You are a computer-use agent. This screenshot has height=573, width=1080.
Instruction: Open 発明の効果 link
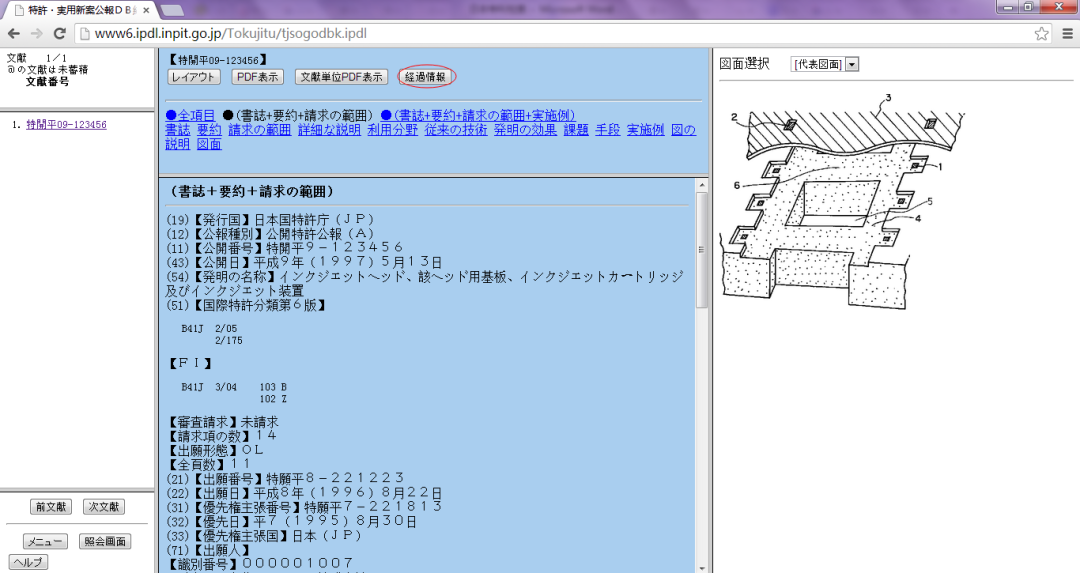[526, 129]
